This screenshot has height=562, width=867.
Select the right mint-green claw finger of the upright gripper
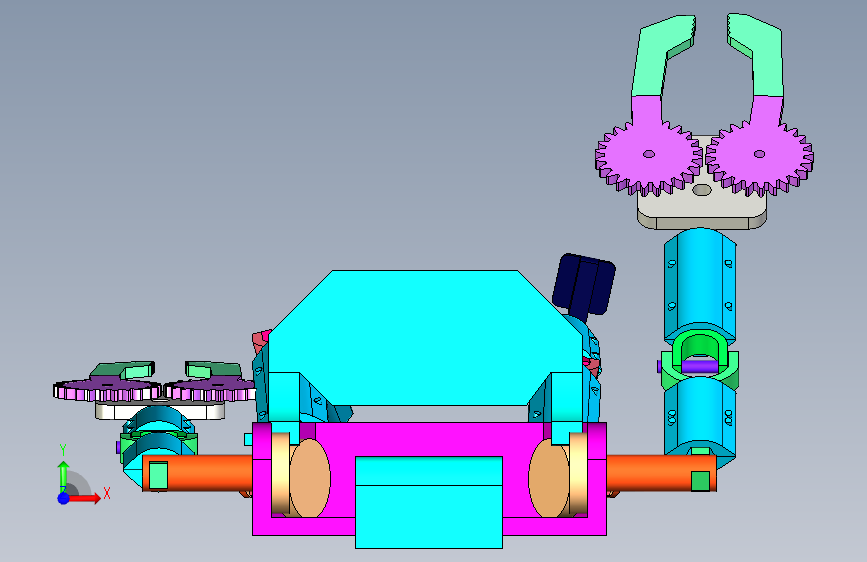(x=756, y=56)
